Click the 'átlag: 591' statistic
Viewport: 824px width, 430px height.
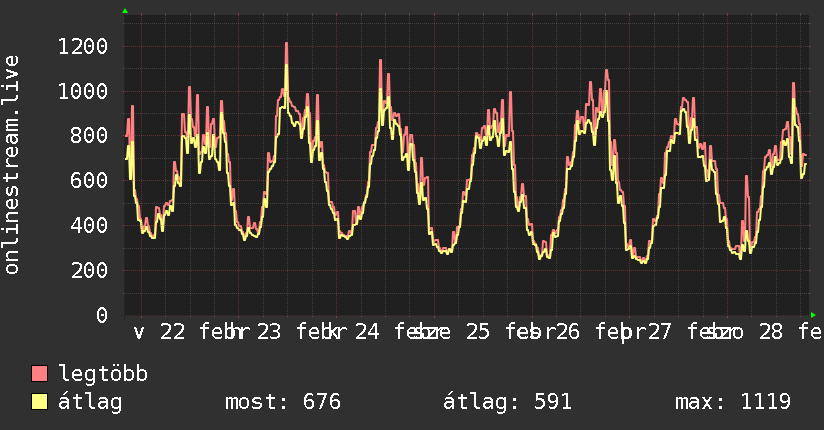507,402
